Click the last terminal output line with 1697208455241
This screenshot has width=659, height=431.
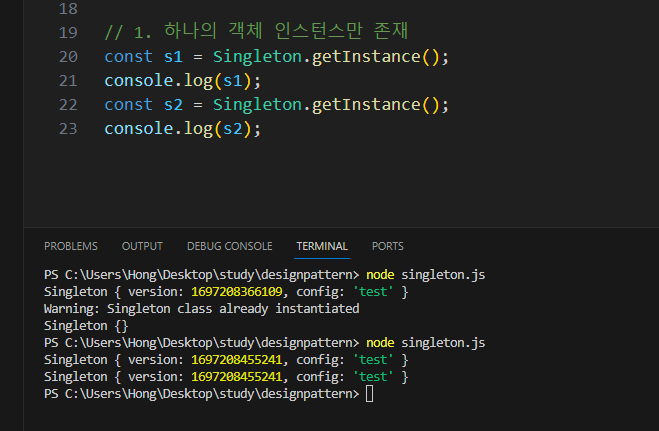pyautogui.click(x=226, y=377)
